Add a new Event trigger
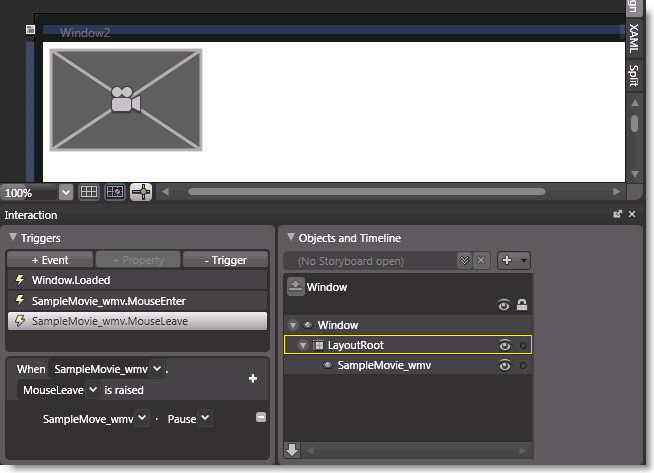The height and width of the screenshot is (473, 654). (50, 260)
